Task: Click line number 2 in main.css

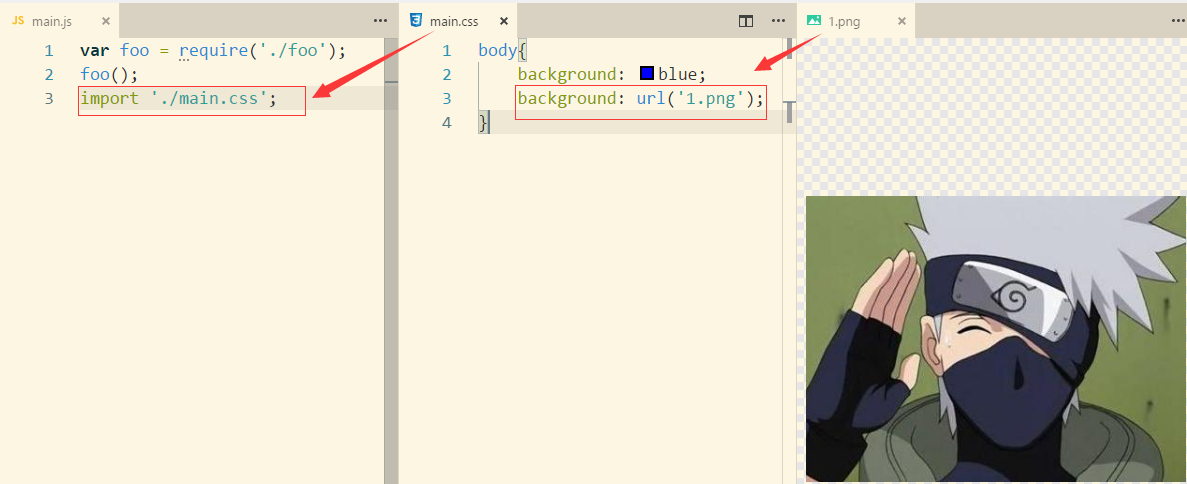Action: coord(447,74)
